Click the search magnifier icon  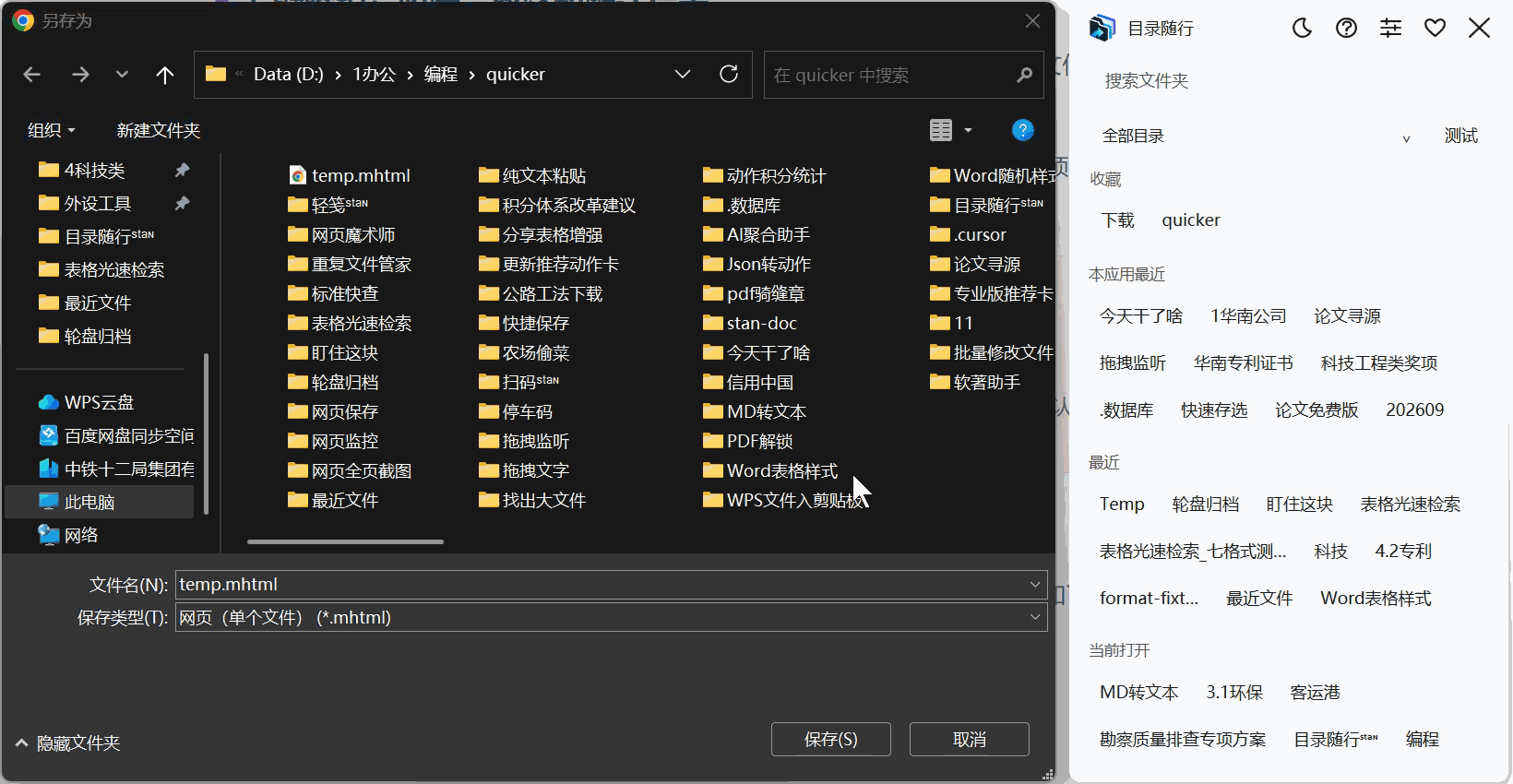(1024, 75)
